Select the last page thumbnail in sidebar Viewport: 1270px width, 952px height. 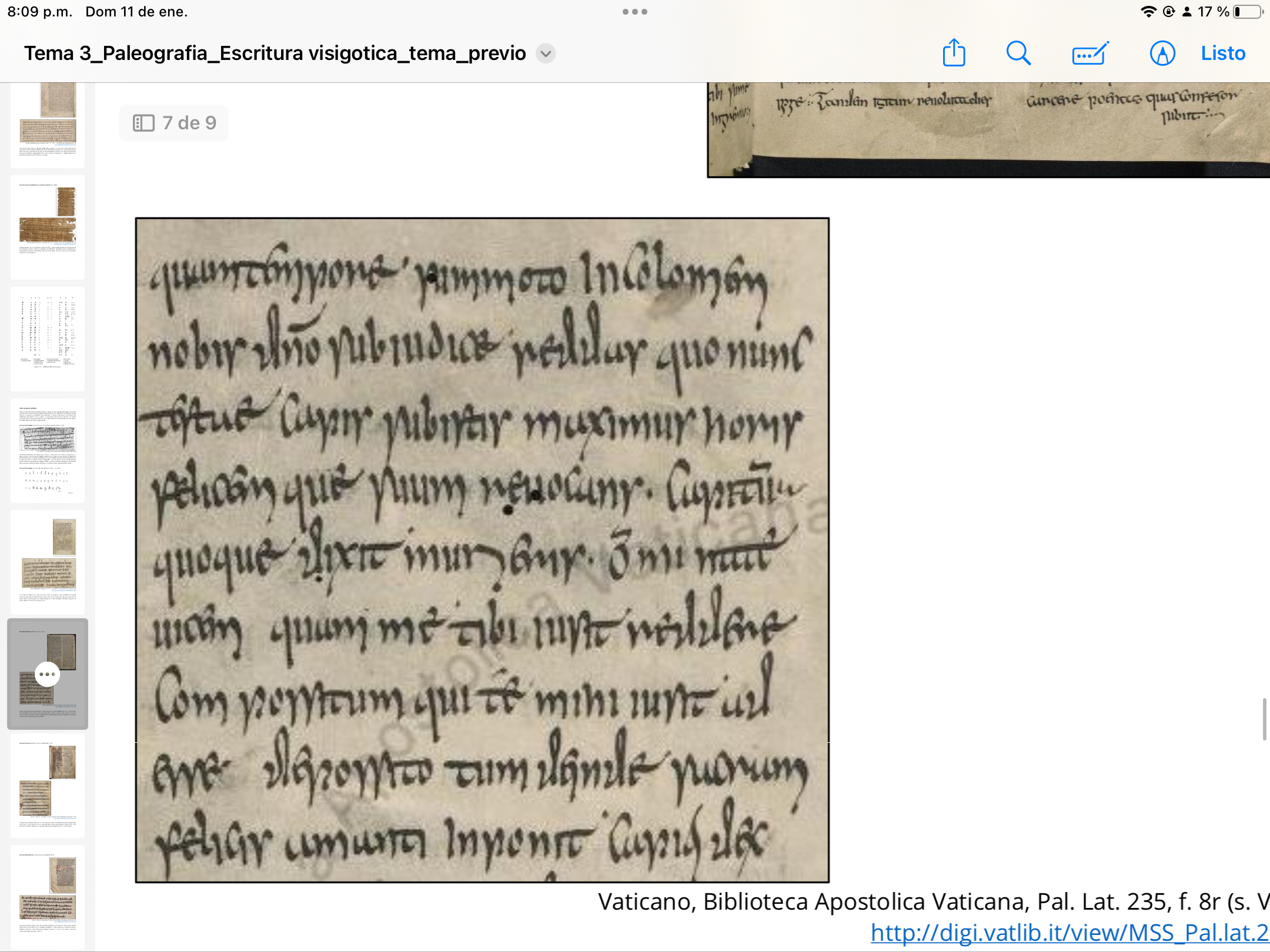(x=48, y=896)
